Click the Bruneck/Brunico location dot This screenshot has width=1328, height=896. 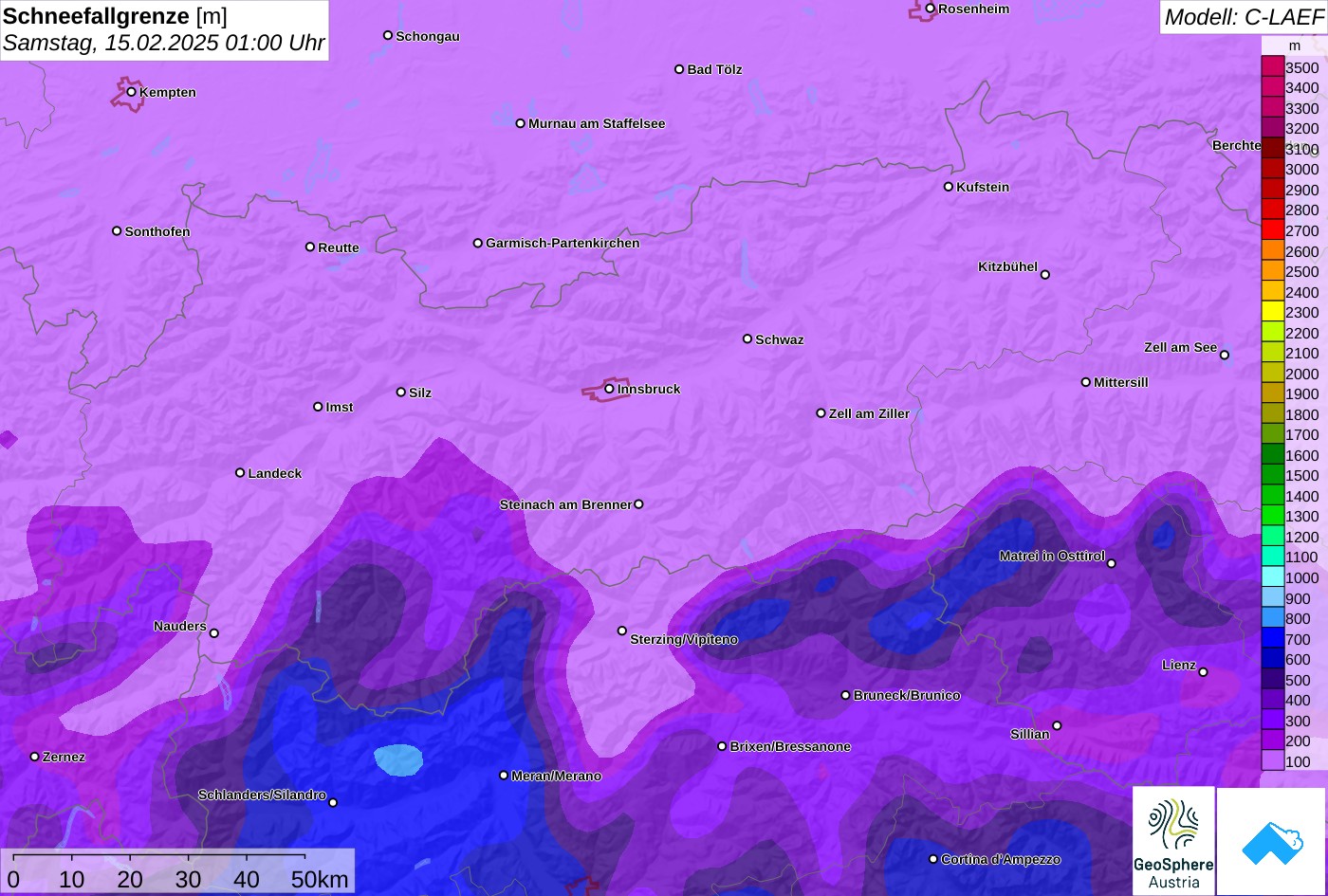(846, 695)
